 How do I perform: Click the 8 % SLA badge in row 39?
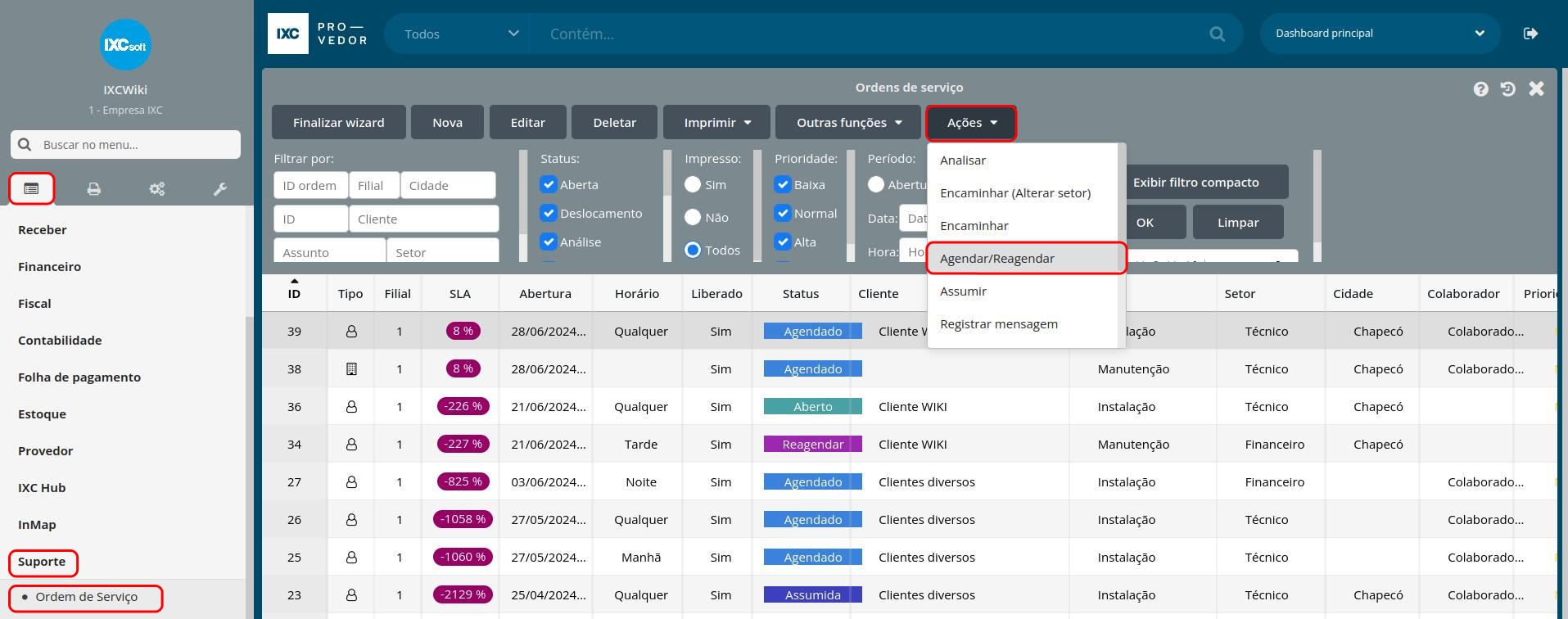click(463, 331)
